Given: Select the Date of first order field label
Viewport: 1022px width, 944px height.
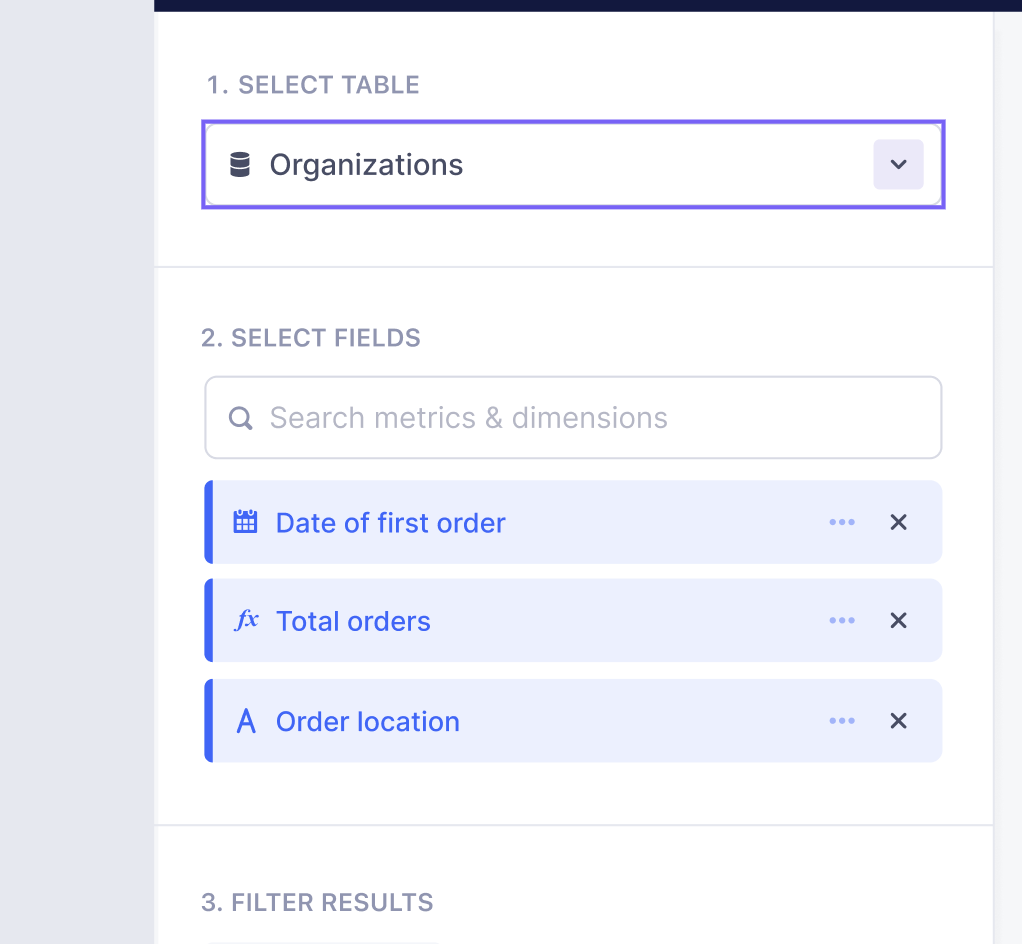Looking at the screenshot, I should 390,521.
